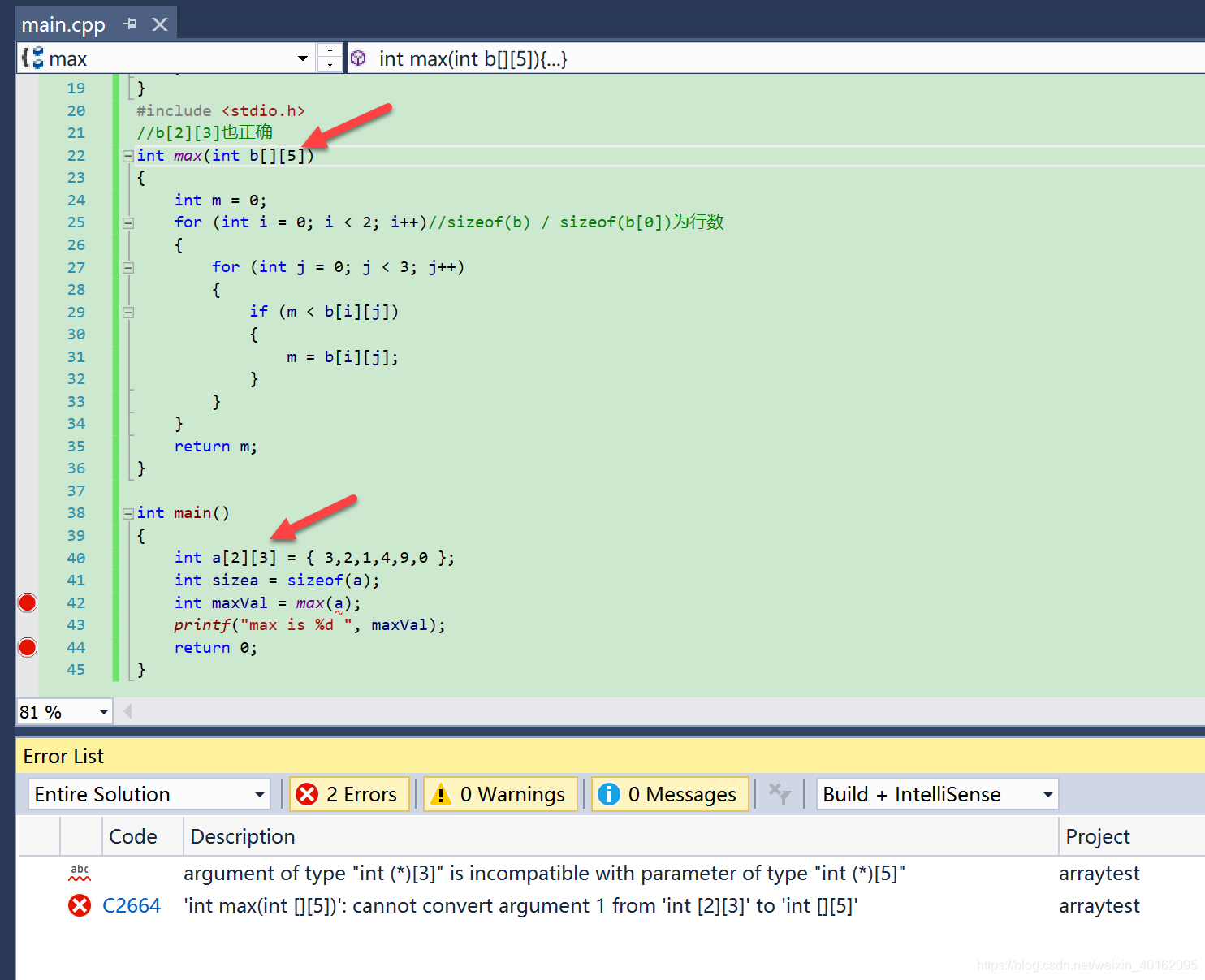Click the red X icon in Errors button

coord(308,794)
